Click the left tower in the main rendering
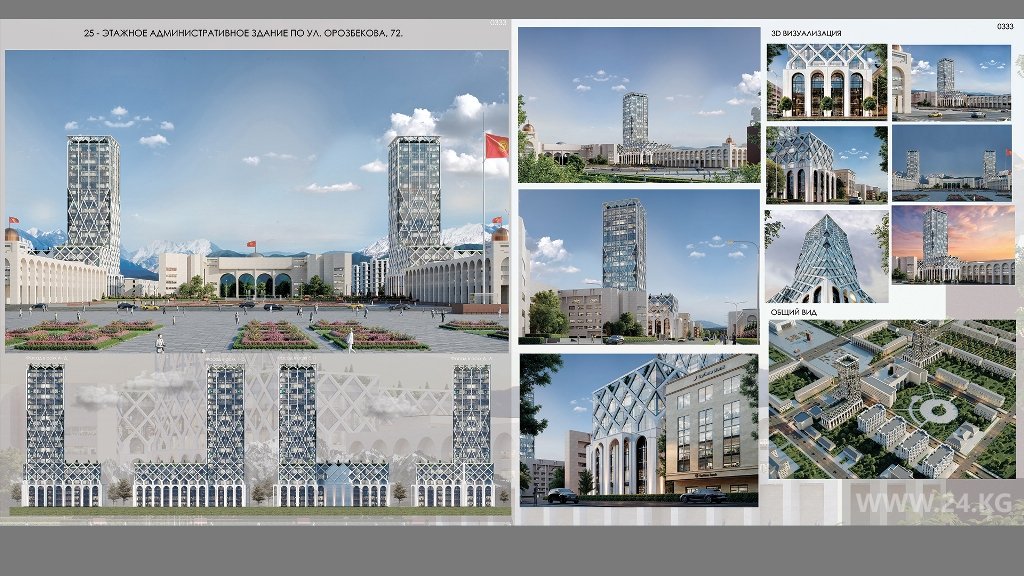 click(x=94, y=200)
